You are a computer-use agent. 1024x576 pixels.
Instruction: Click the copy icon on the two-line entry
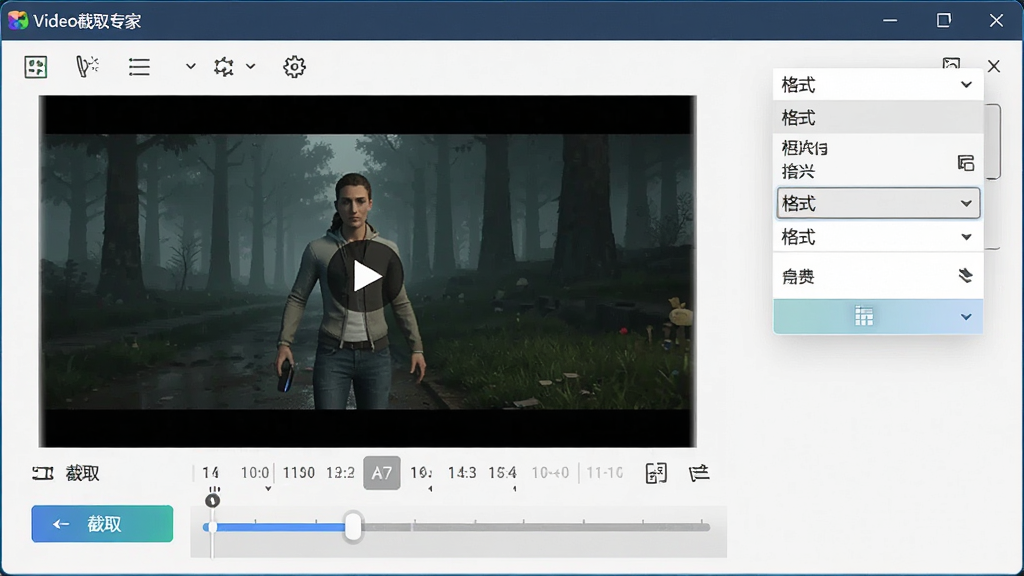(x=966, y=163)
